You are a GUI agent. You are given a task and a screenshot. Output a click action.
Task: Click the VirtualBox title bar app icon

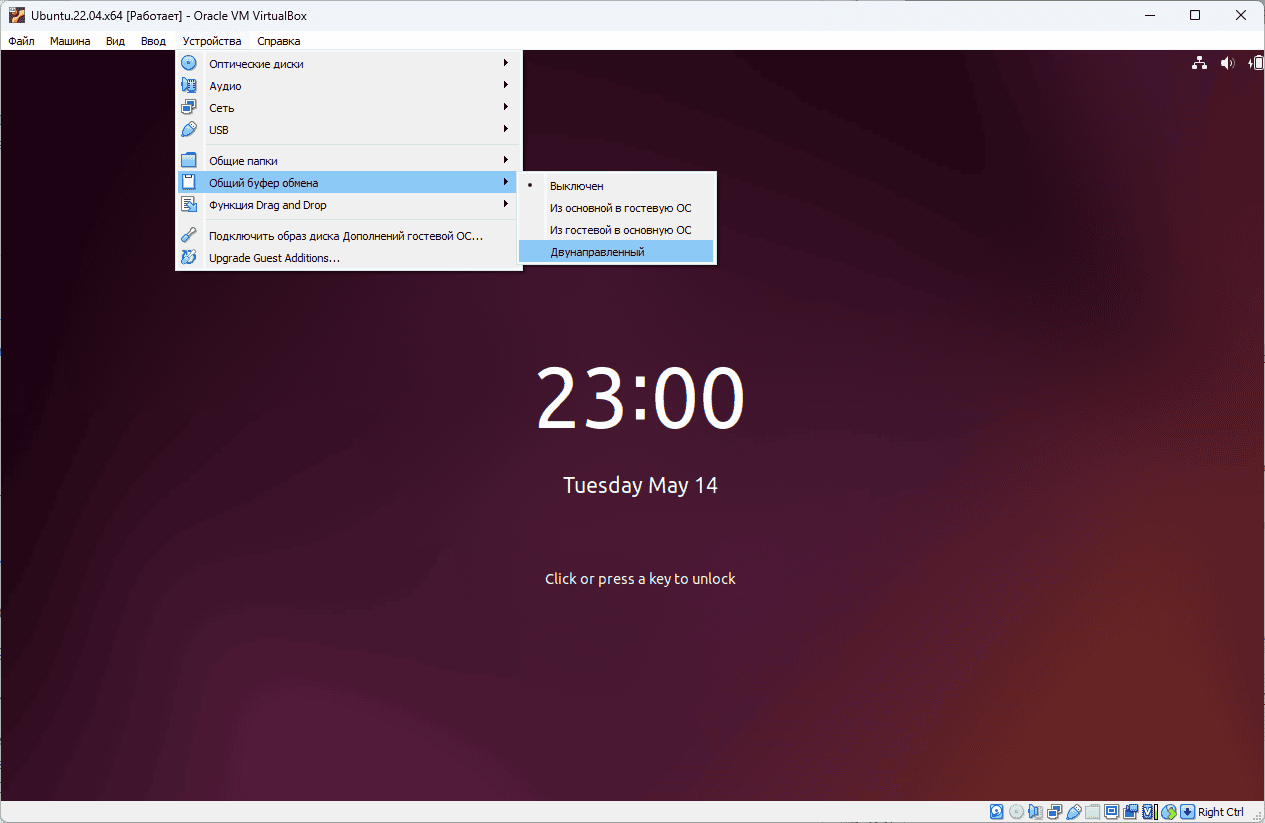click(16, 15)
